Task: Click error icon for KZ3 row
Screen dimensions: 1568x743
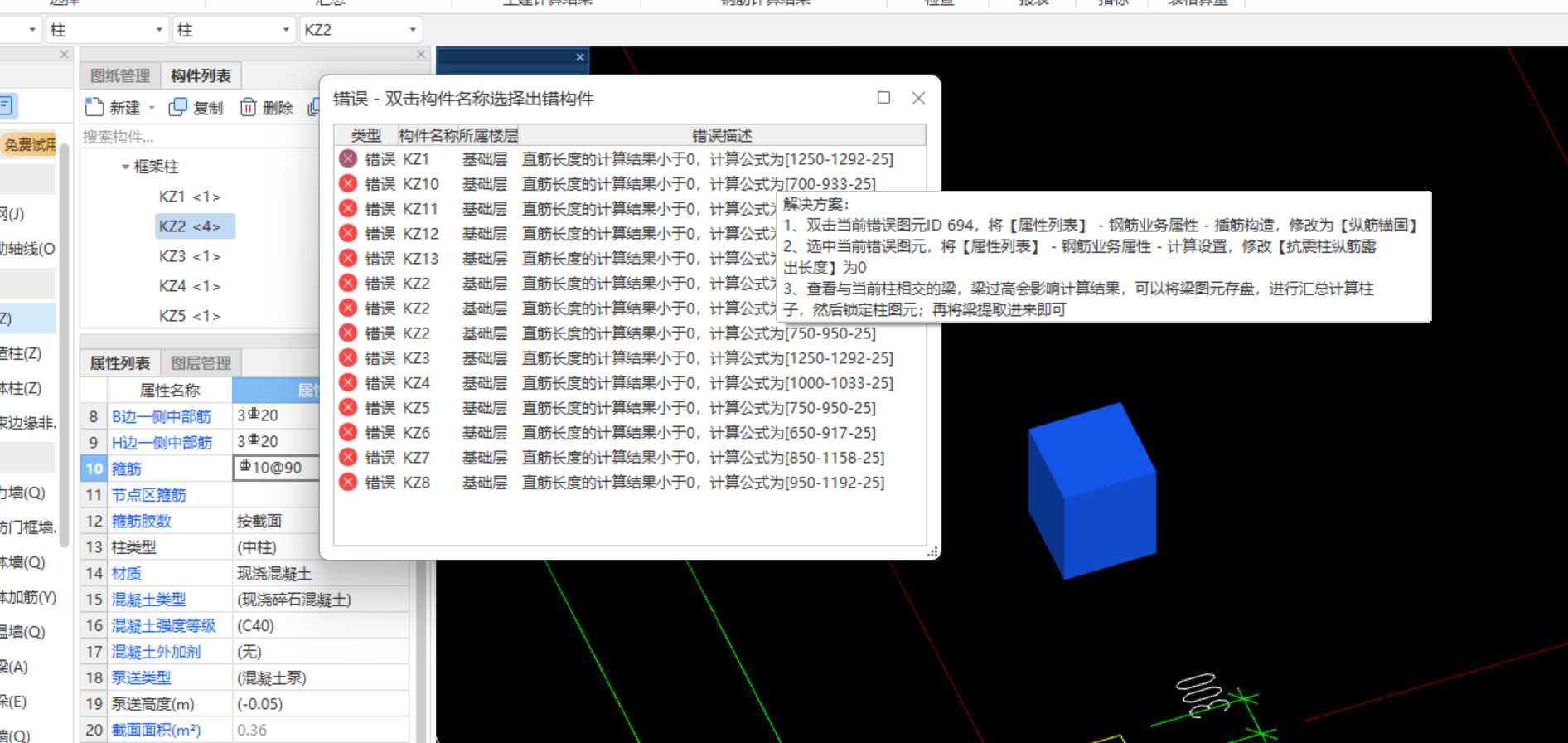Action: point(348,357)
